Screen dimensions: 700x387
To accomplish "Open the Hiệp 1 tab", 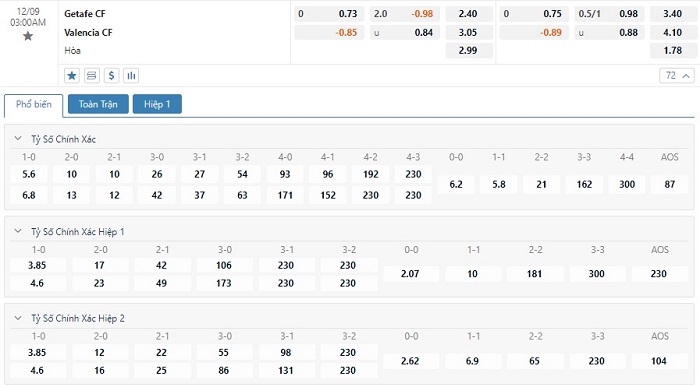I will point(157,104).
